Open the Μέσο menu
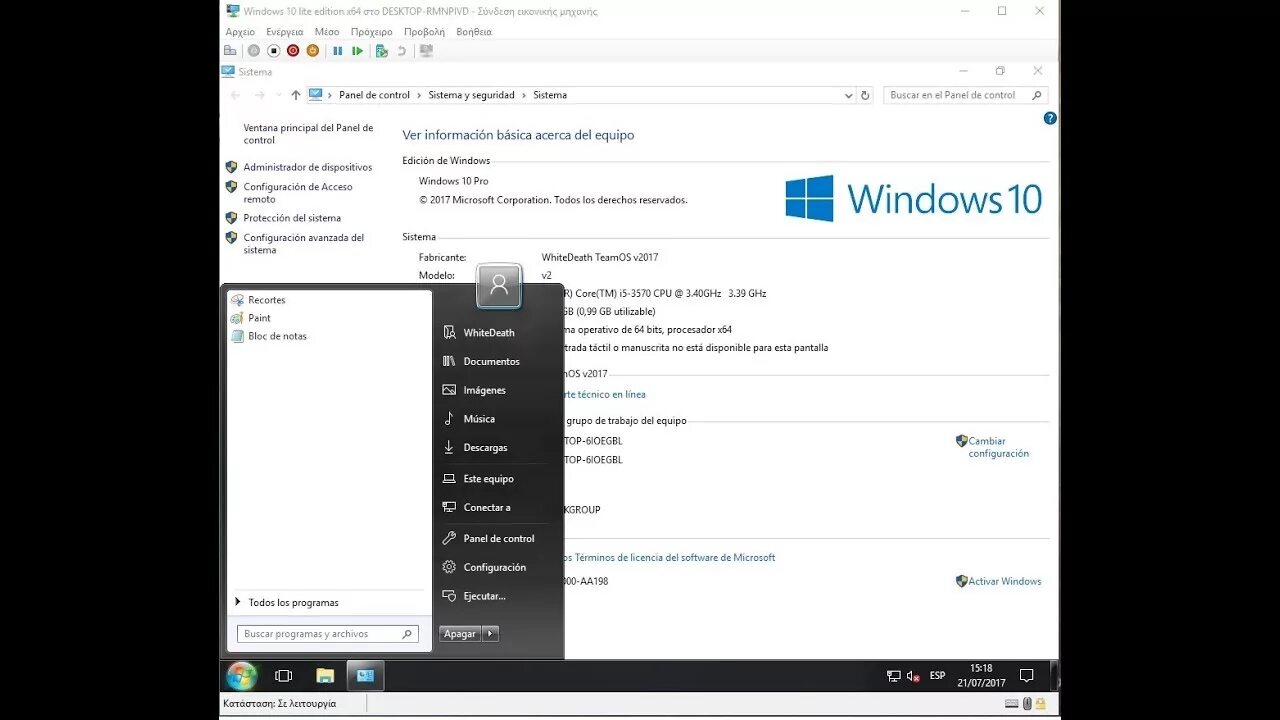Viewport: 1280px width, 720px height. coord(327,32)
